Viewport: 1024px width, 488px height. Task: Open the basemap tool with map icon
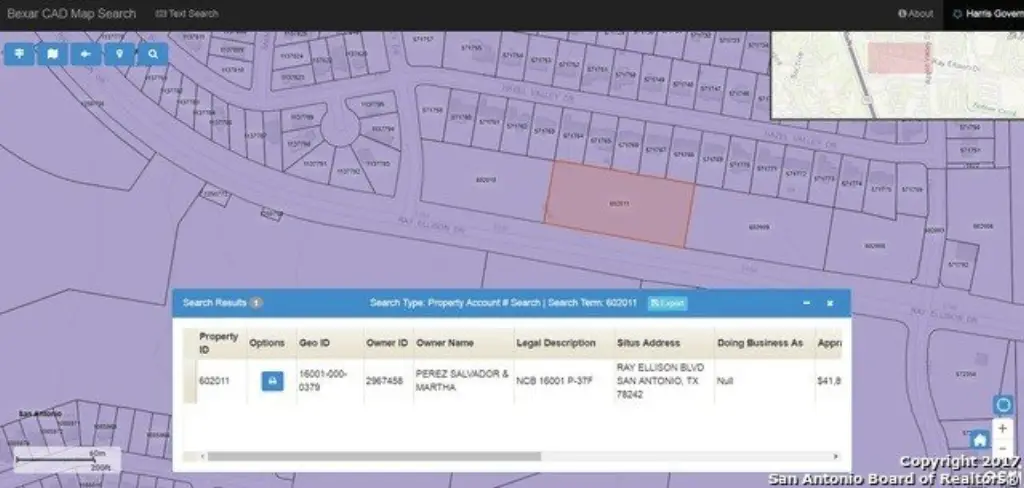pos(52,54)
